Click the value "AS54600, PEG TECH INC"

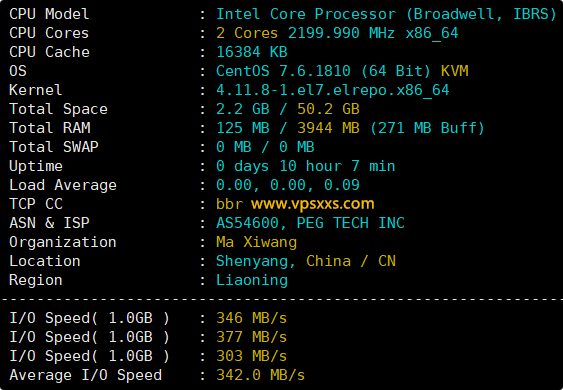tap(310, 223)
